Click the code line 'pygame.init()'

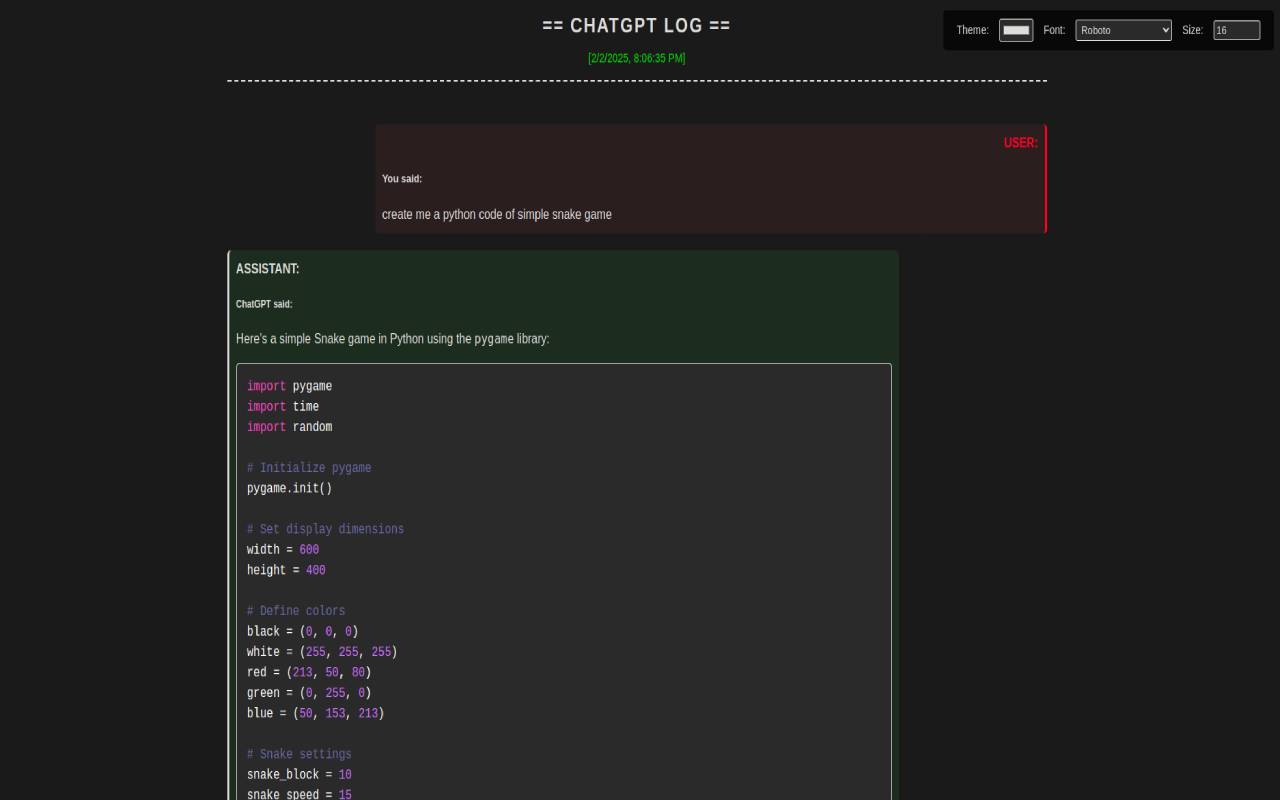click(290, 488)
